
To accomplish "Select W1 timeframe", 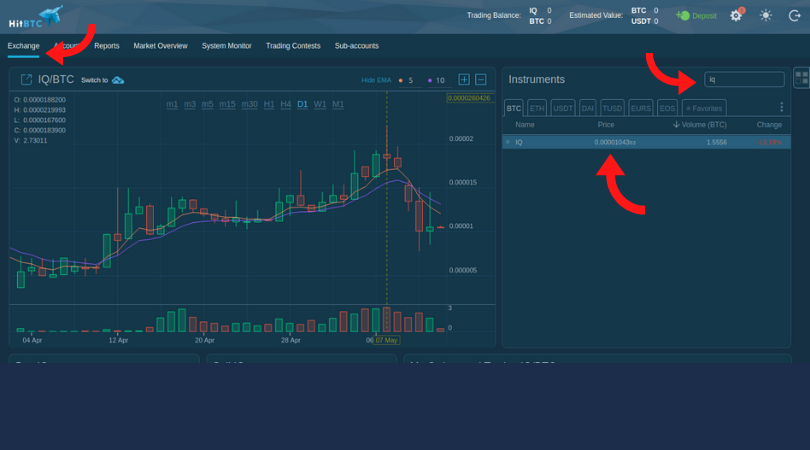I will pyautogui.click(x=320, y=104).
